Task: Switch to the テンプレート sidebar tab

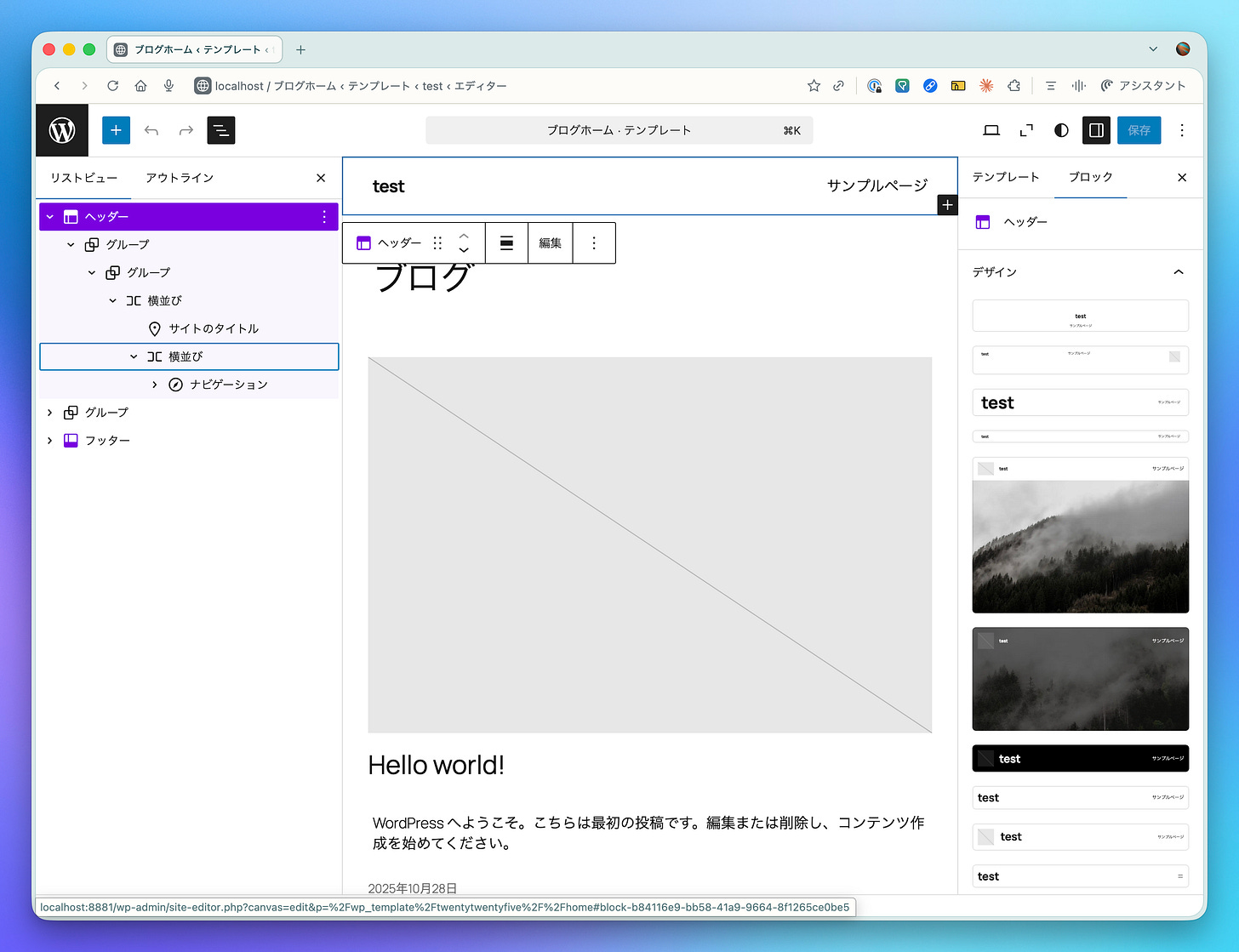Action: point(1006,177)
